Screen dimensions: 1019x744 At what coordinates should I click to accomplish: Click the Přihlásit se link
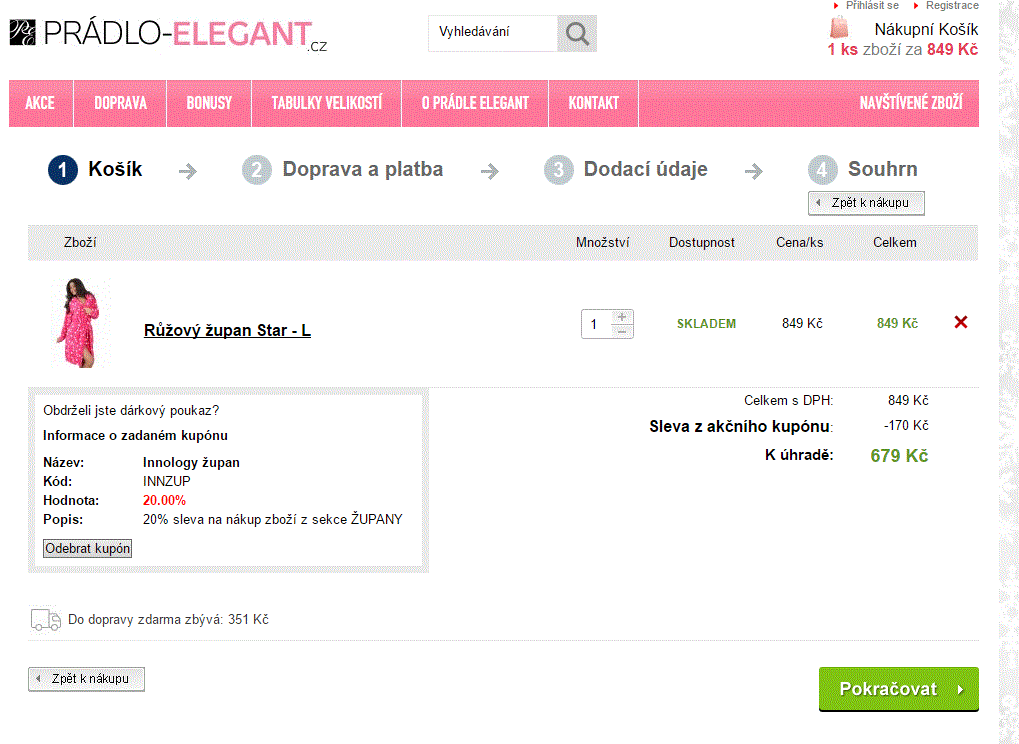(872, 5)
